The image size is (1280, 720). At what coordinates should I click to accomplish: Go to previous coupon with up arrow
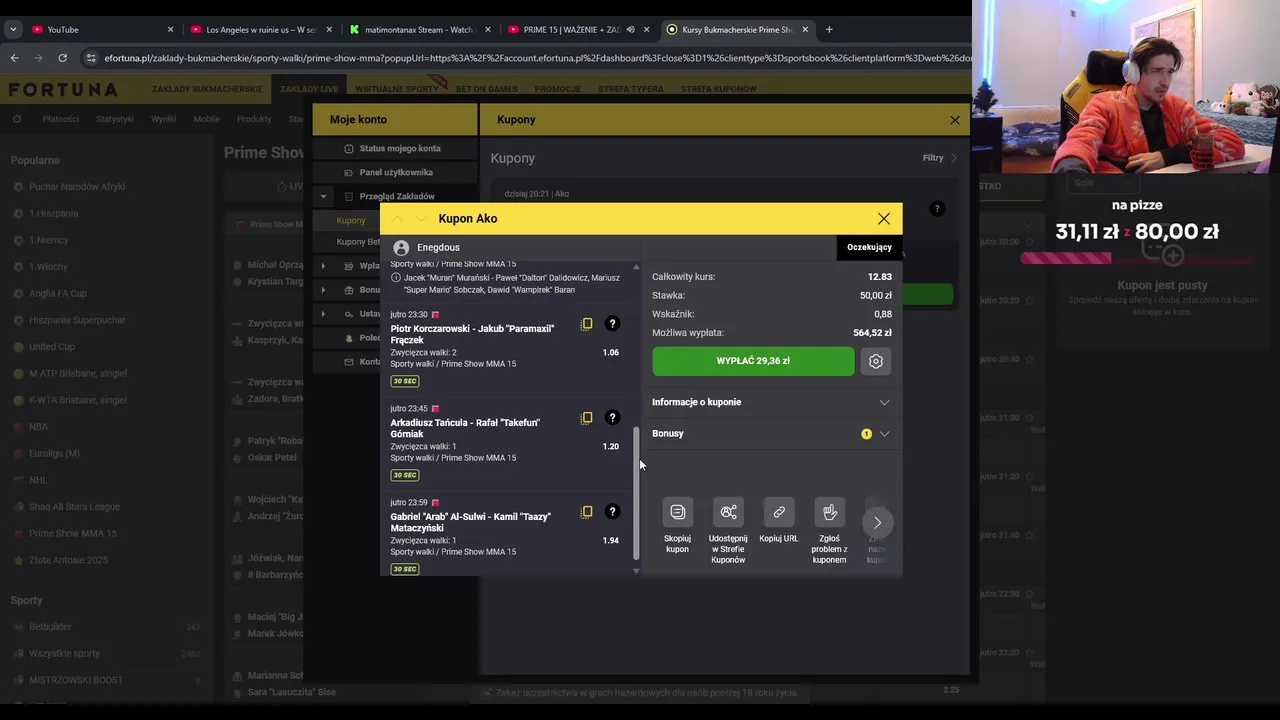coord(398,219)
